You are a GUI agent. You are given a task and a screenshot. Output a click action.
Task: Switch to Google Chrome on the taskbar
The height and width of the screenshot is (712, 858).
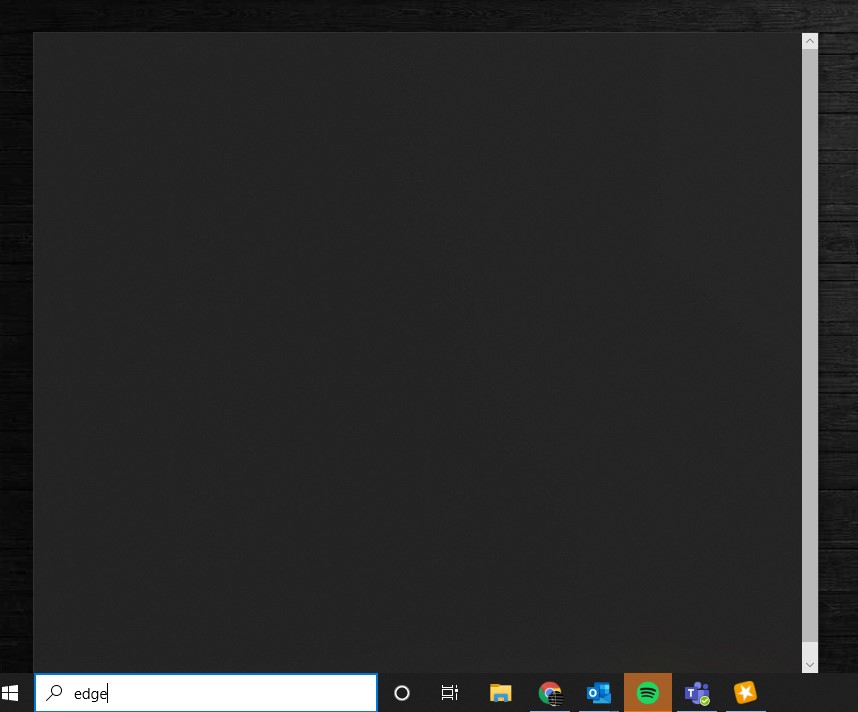pyautogui.click(x=550, y=693)
